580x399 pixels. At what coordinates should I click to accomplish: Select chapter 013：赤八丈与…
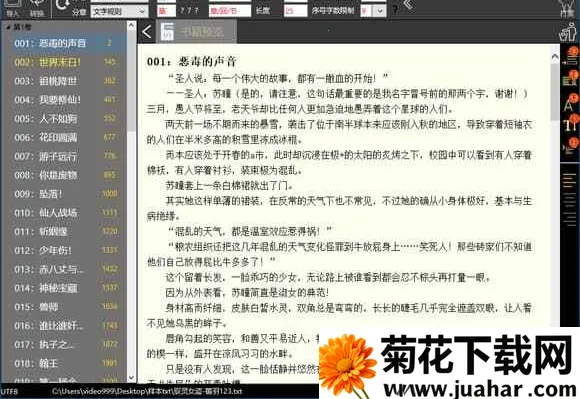pyautogui.click(x=64, y=269)
